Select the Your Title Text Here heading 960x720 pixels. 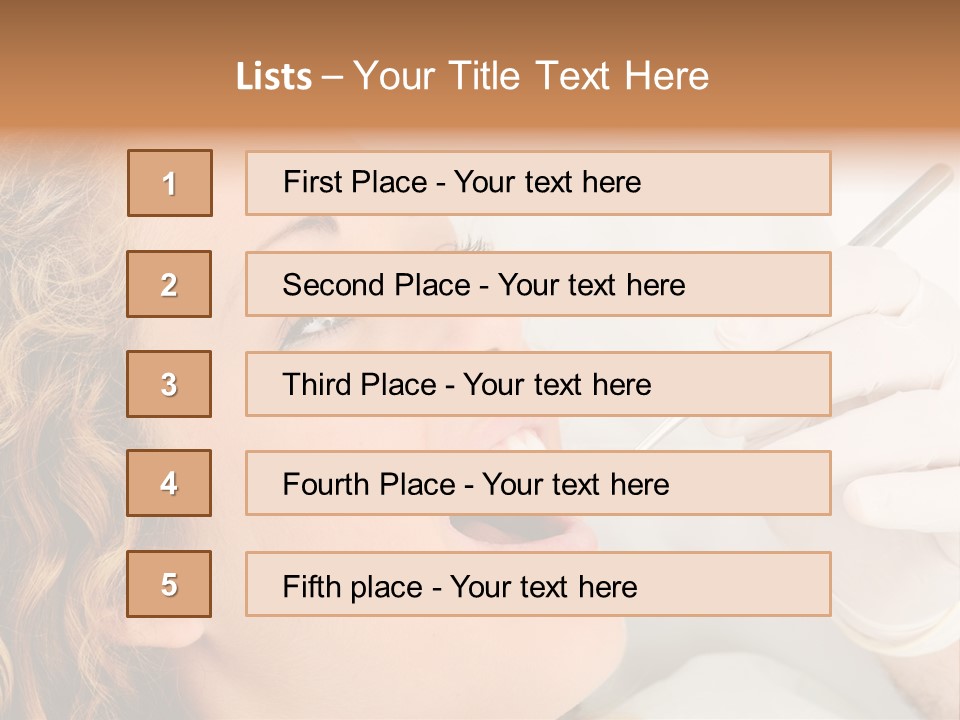(x=531, y=76)
